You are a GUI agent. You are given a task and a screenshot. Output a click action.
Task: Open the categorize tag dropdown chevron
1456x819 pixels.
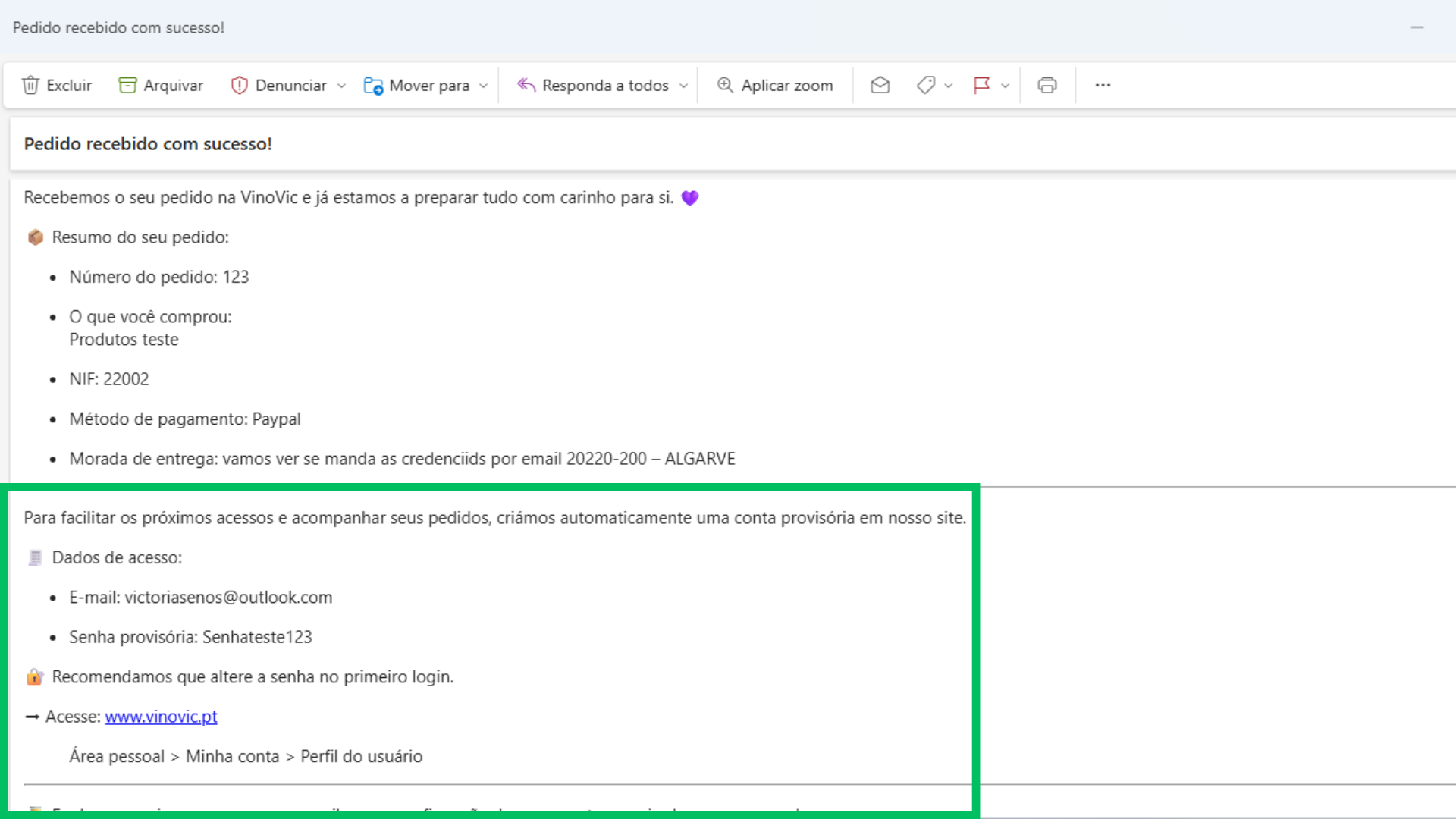(x=949, y=86)
